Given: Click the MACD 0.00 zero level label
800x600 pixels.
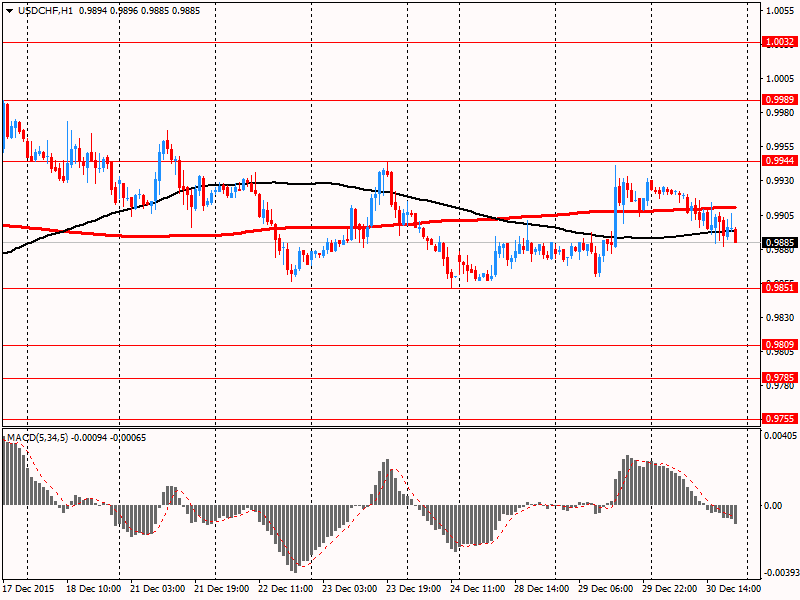Looking at the screenshot, I should (772, 505).
